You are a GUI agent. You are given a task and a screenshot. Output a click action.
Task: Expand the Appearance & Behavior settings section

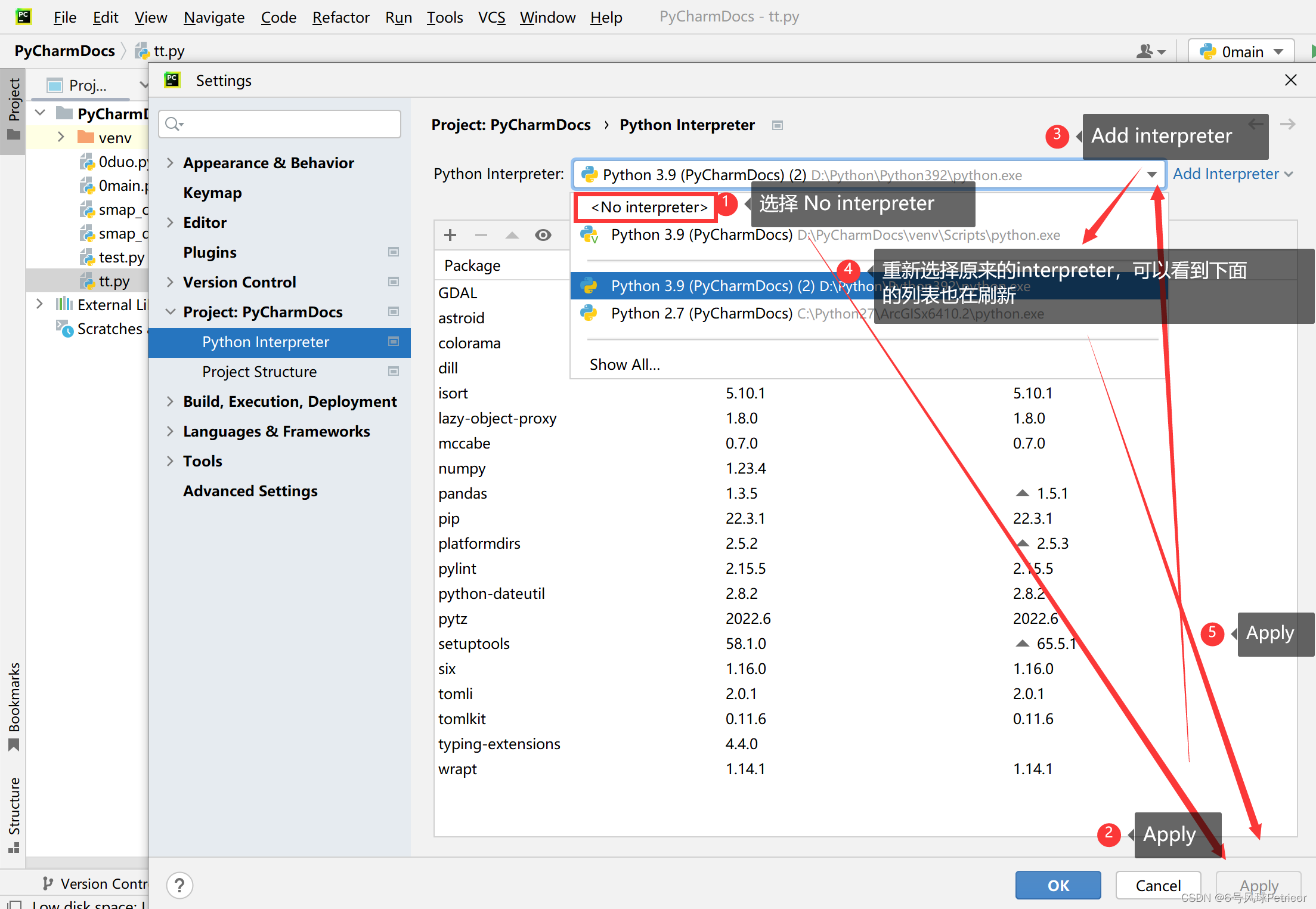171,163
